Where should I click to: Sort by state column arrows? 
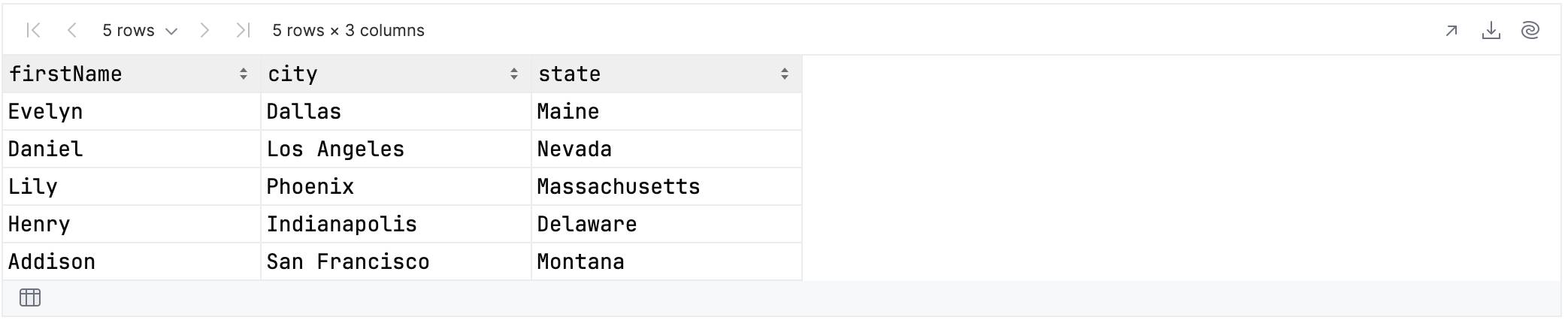(785, 74)
